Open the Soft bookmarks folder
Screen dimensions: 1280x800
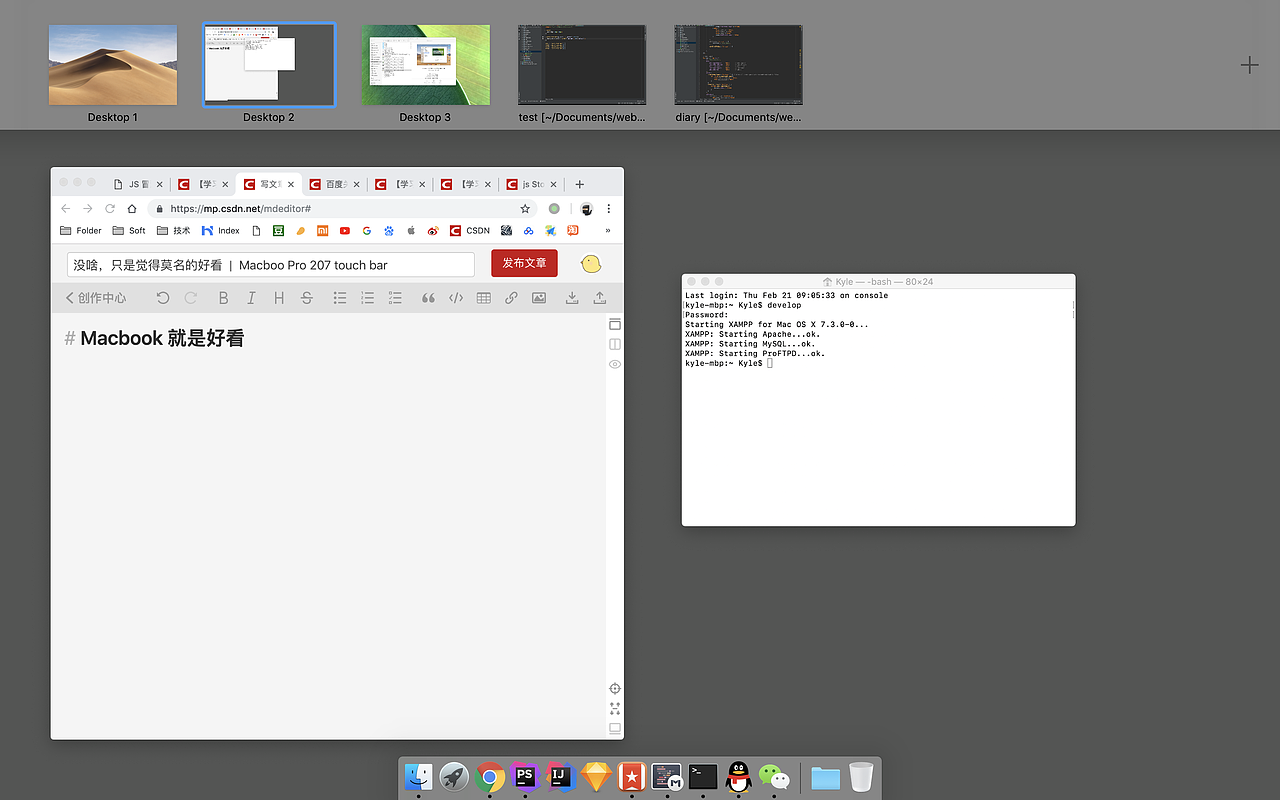click(129, 231)
